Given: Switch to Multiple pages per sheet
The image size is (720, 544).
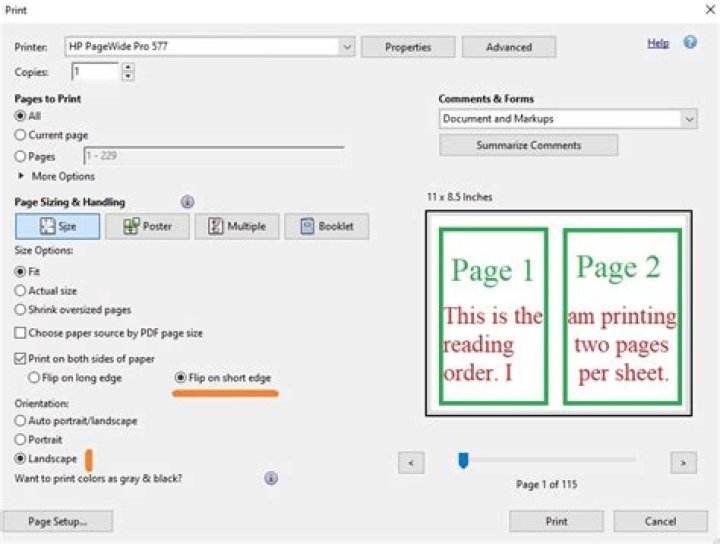Looking at the screenshot, I should click(236, 226).
